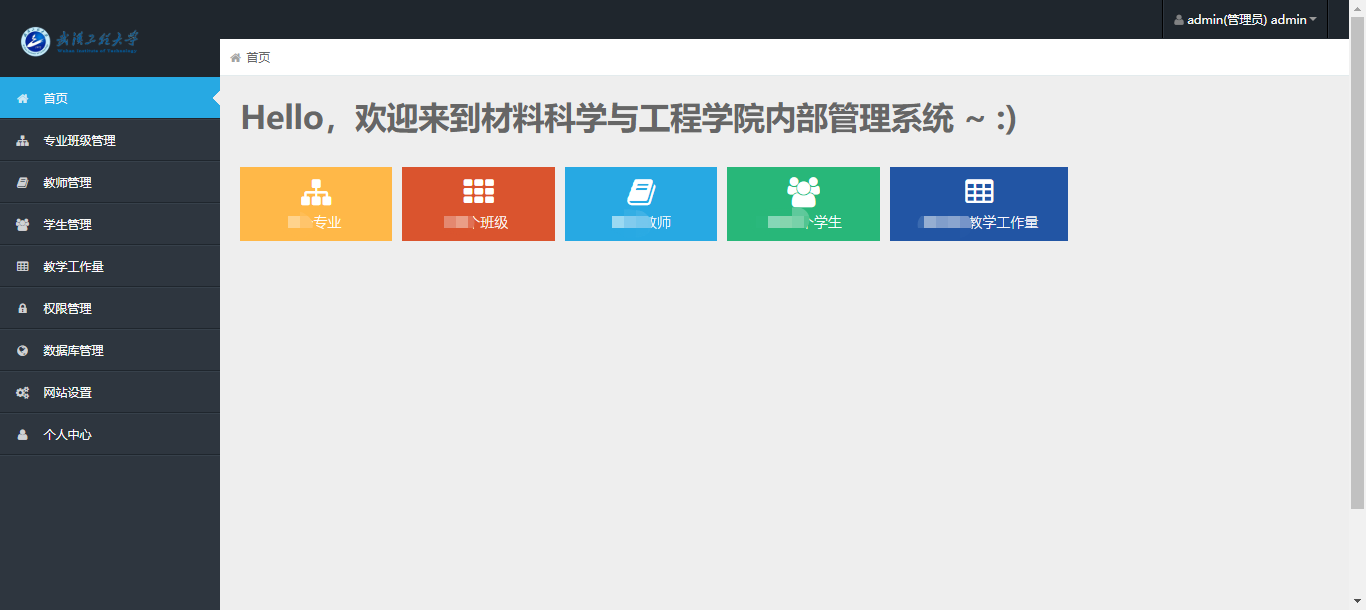Click the home icon beside 首页 in sidebar
Viewport: 1366px width, 610px height.
pos(23,98)
